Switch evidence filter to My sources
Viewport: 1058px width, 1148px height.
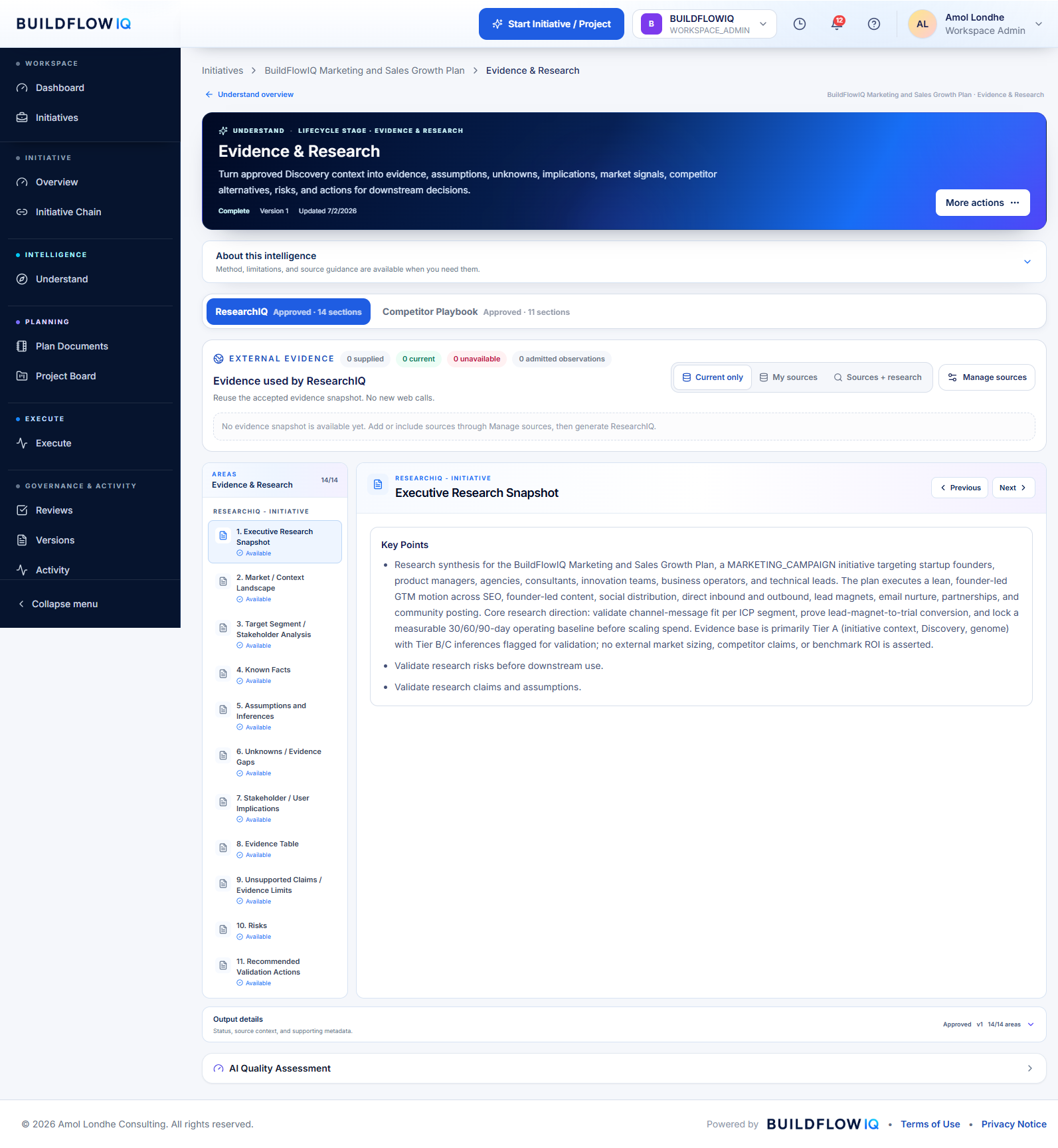(x=788, y=377)
